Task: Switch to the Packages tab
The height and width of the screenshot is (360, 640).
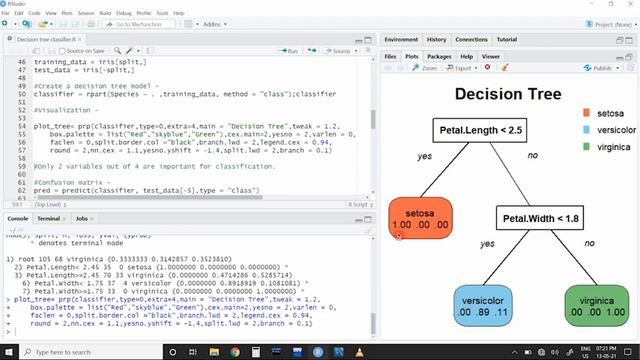Action: point(439,57)
